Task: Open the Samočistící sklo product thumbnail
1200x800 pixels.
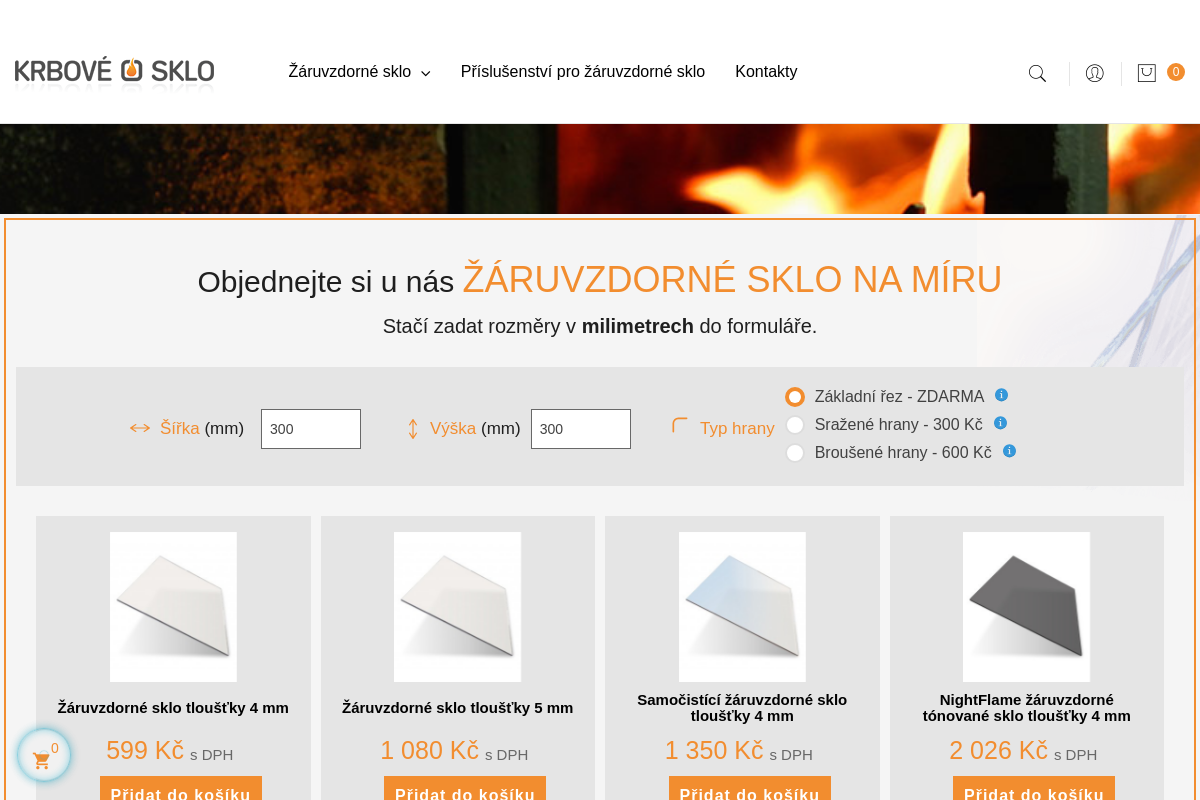Action: pos(742,606)
